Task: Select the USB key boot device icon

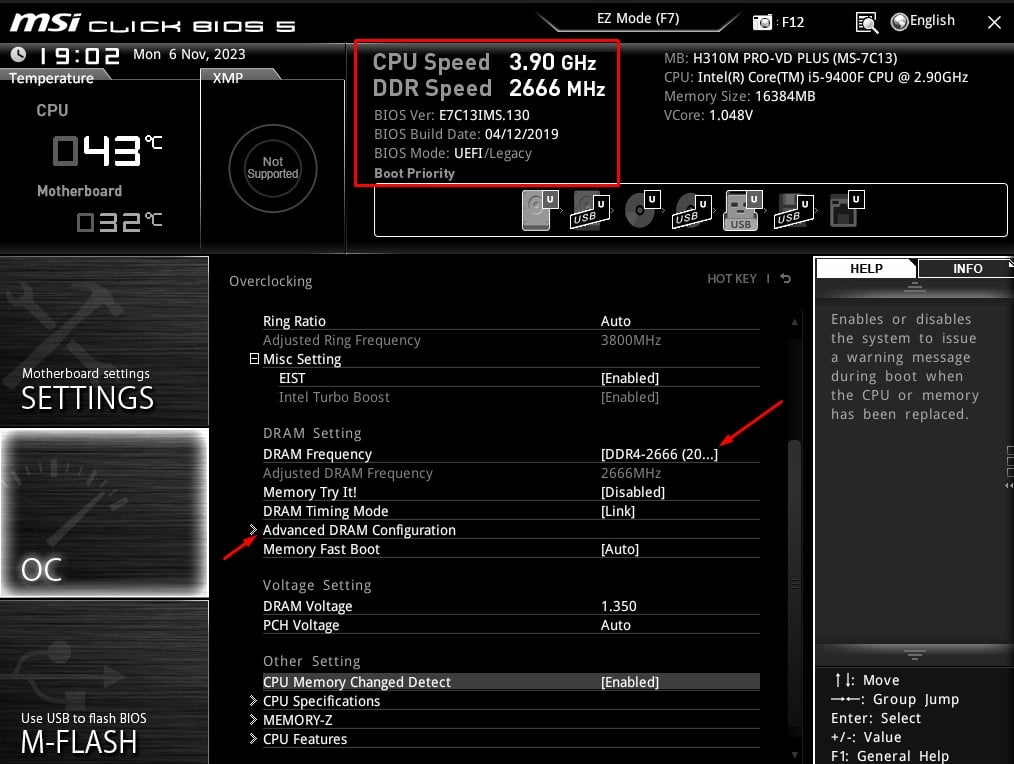Action: click(x=742, y=211)
